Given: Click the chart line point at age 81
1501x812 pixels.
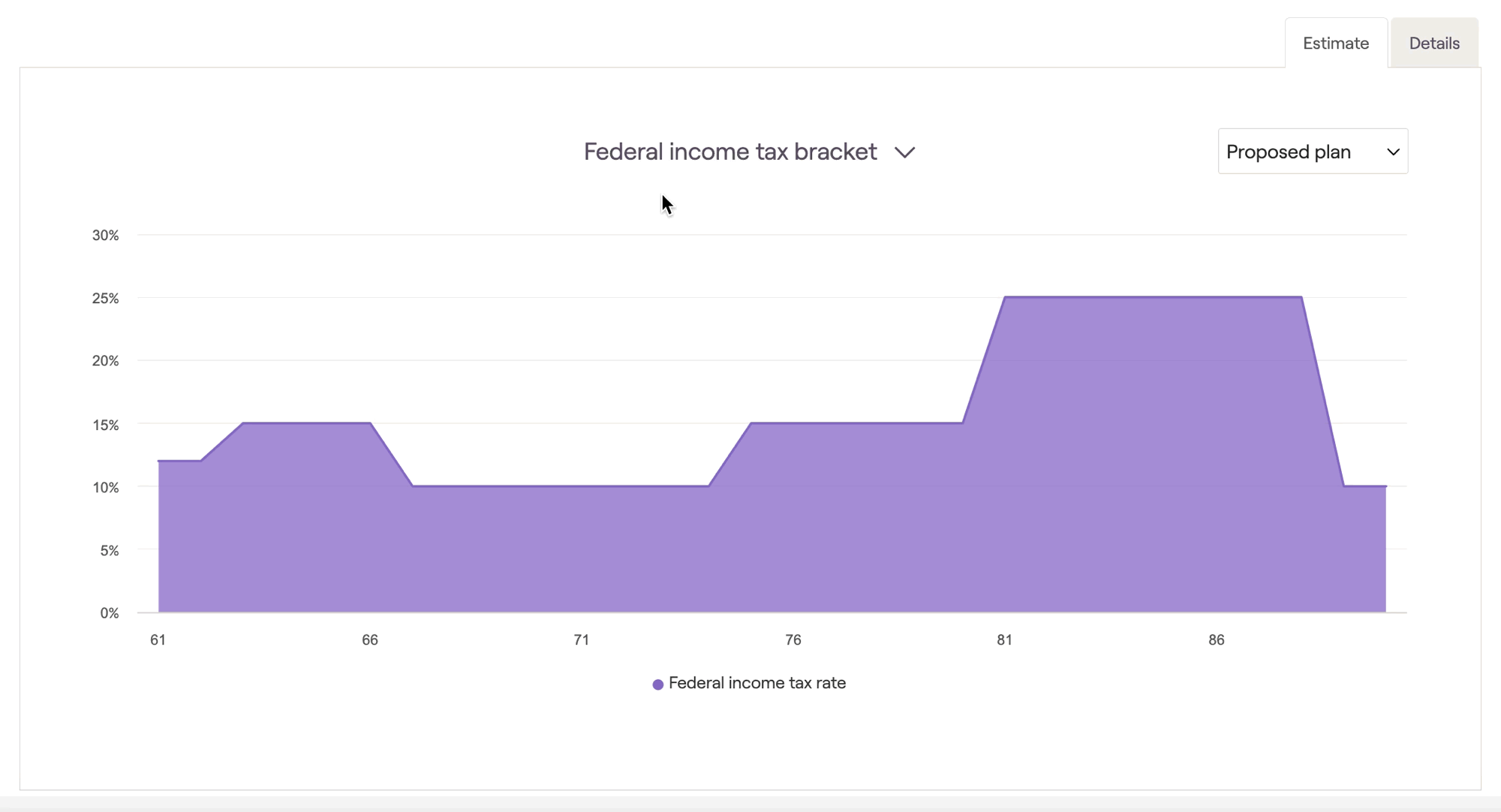Looking at the screenshot, I should coord(1005,298).
